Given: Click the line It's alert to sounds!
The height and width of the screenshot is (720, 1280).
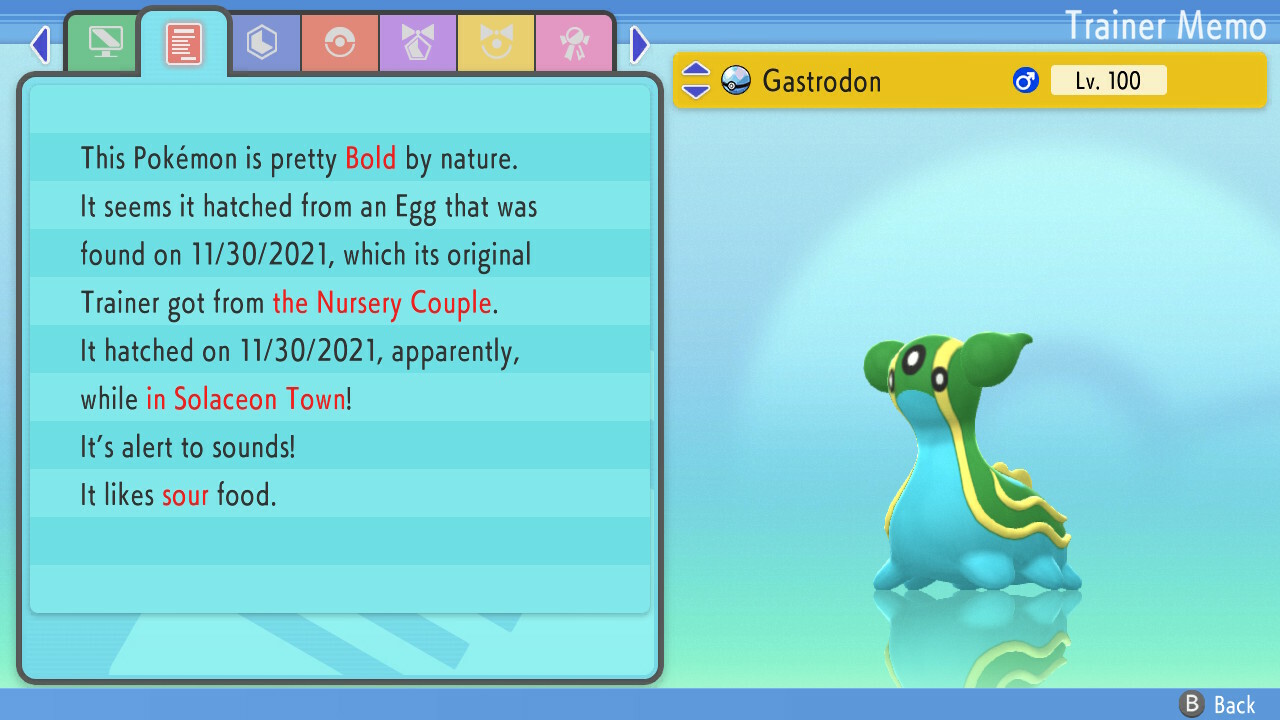Looking at the screenshot, I should (x=188, y=447).
